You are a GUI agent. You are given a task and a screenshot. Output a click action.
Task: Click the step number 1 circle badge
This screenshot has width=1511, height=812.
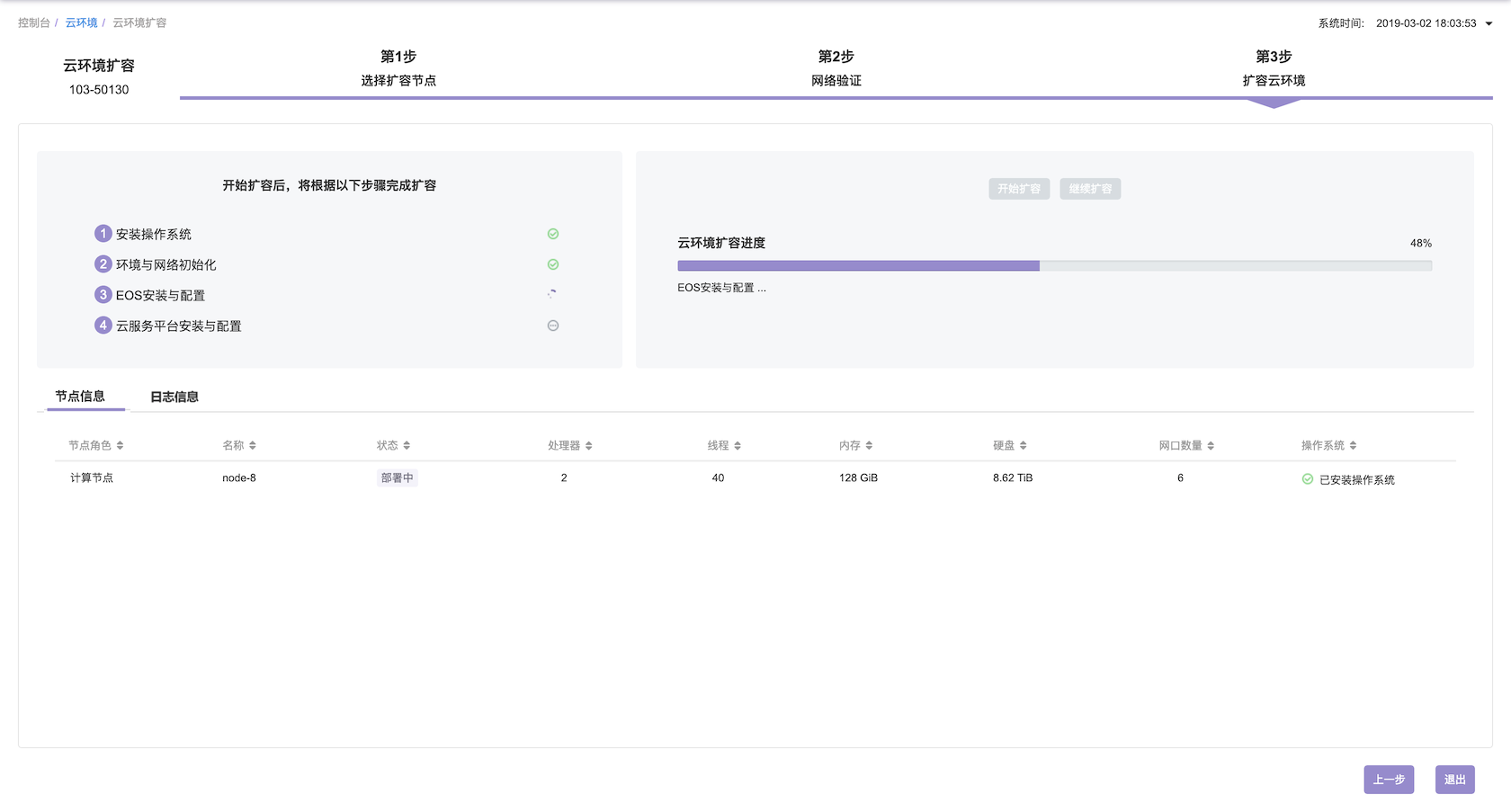pos(103,234)
